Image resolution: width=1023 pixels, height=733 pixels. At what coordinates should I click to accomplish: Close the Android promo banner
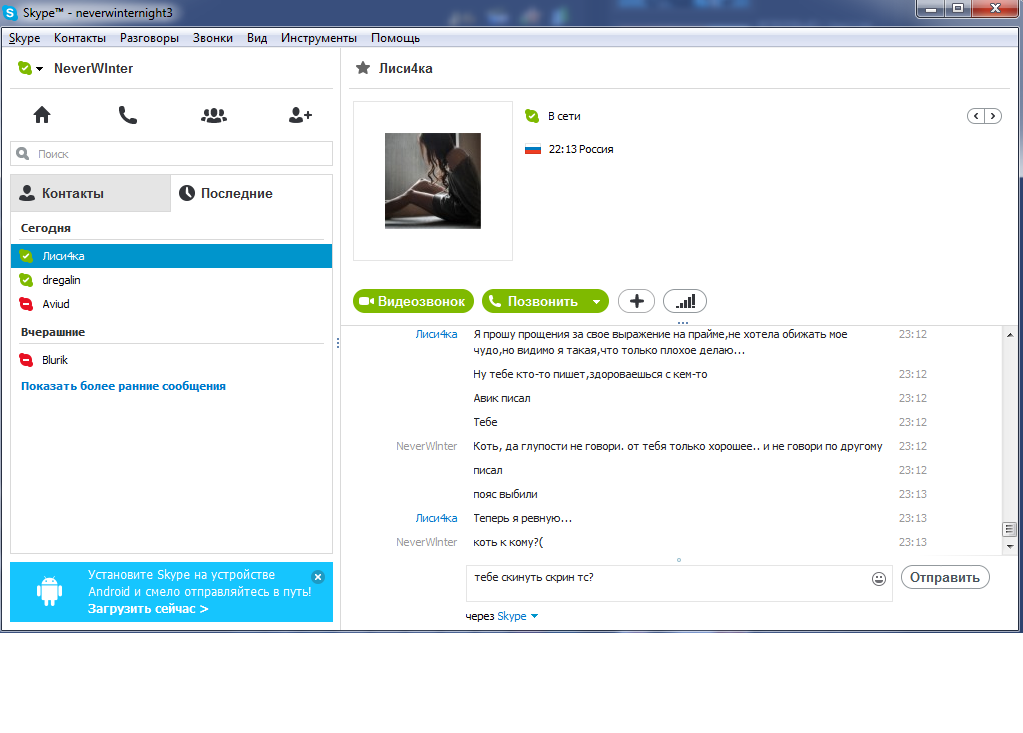pyautogui.click(x=318, y=576)
